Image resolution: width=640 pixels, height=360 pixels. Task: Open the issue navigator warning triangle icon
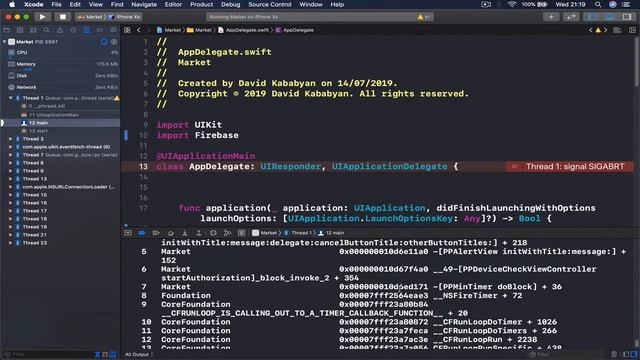[60, 30]
